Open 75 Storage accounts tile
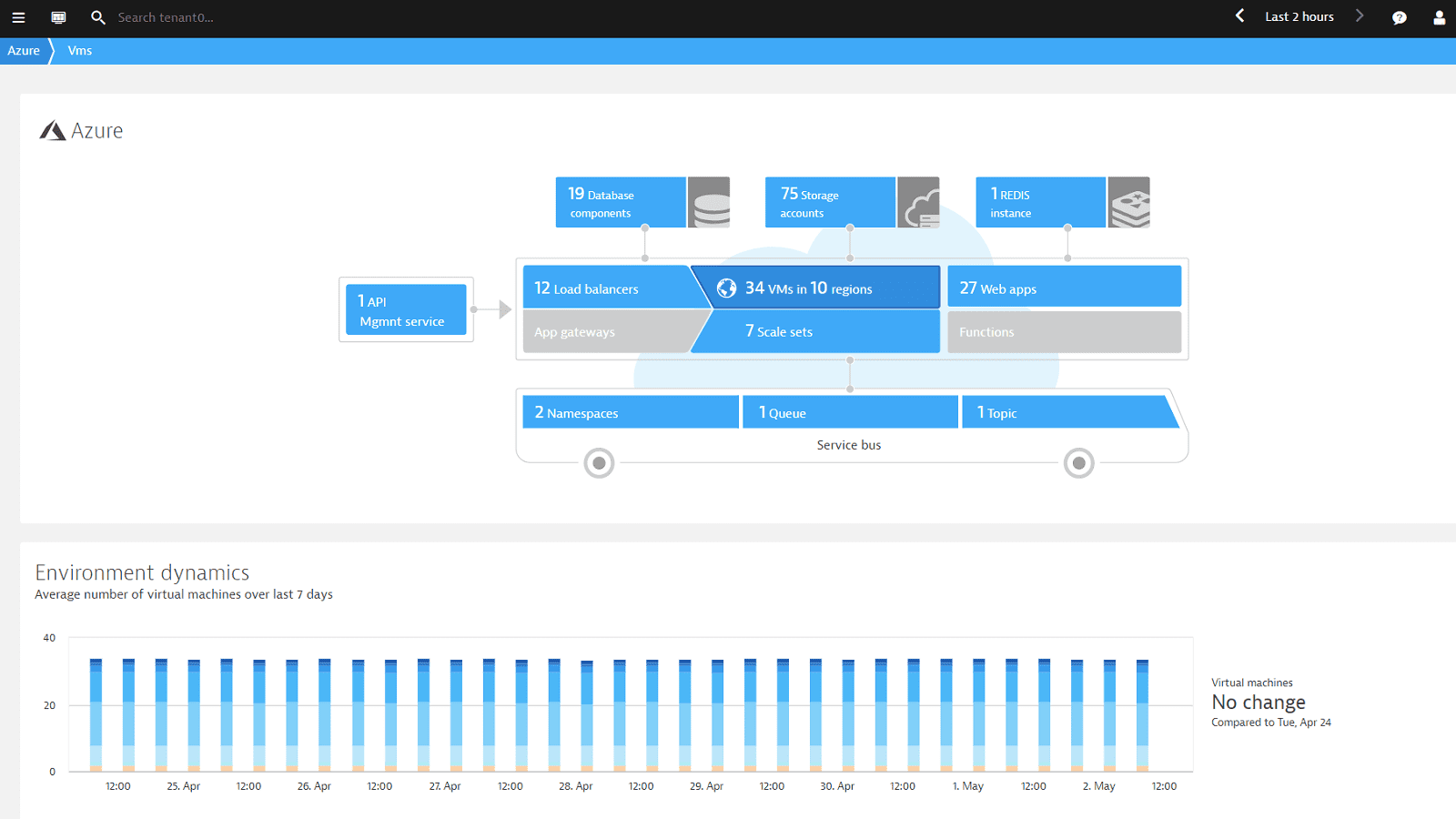 tap(830, 202)
